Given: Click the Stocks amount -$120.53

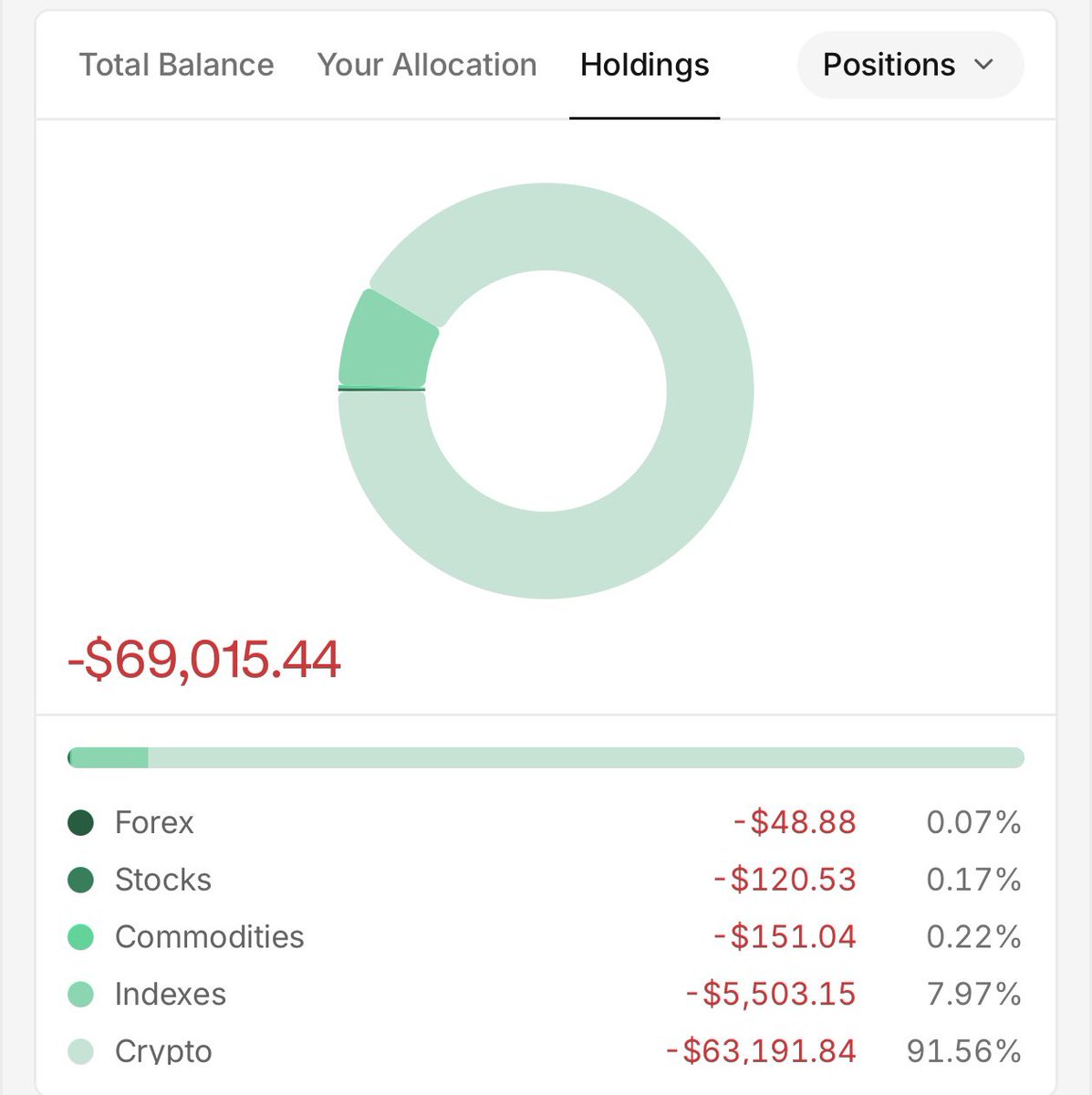Looking at the screenshot, I should pos(785,880).
